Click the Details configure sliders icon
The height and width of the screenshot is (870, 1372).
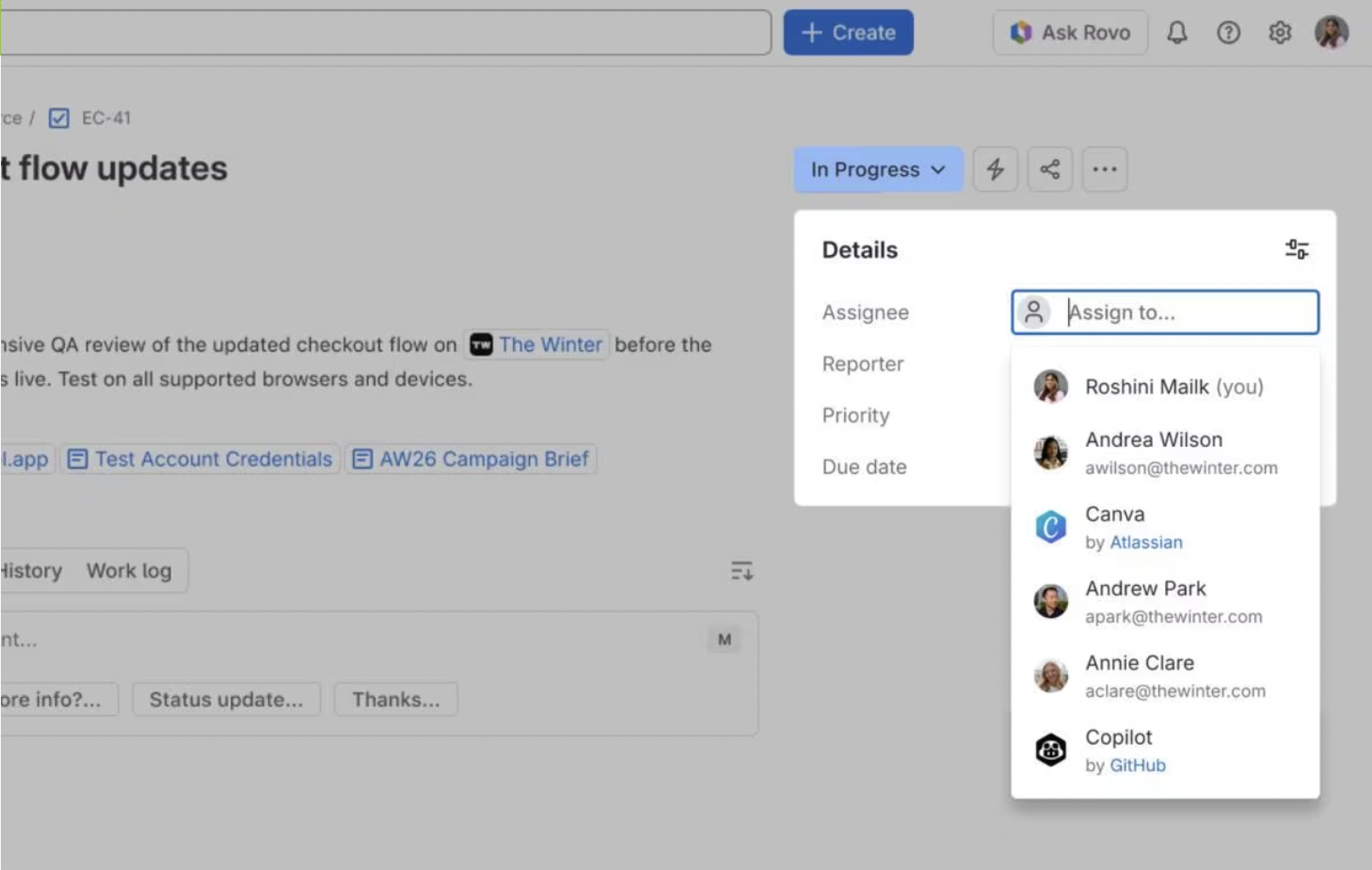(x=1297, y=249)
